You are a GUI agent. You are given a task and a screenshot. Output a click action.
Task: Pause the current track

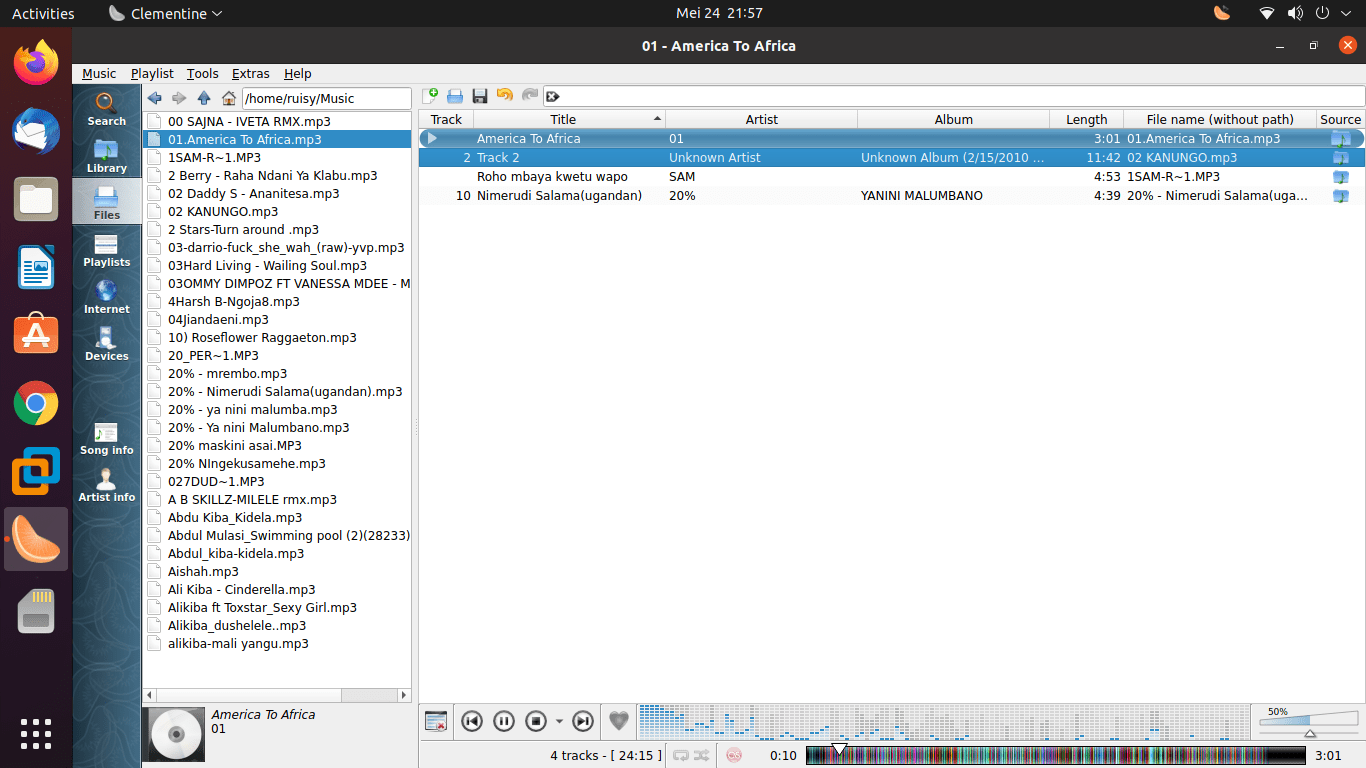tap(504, 721)
